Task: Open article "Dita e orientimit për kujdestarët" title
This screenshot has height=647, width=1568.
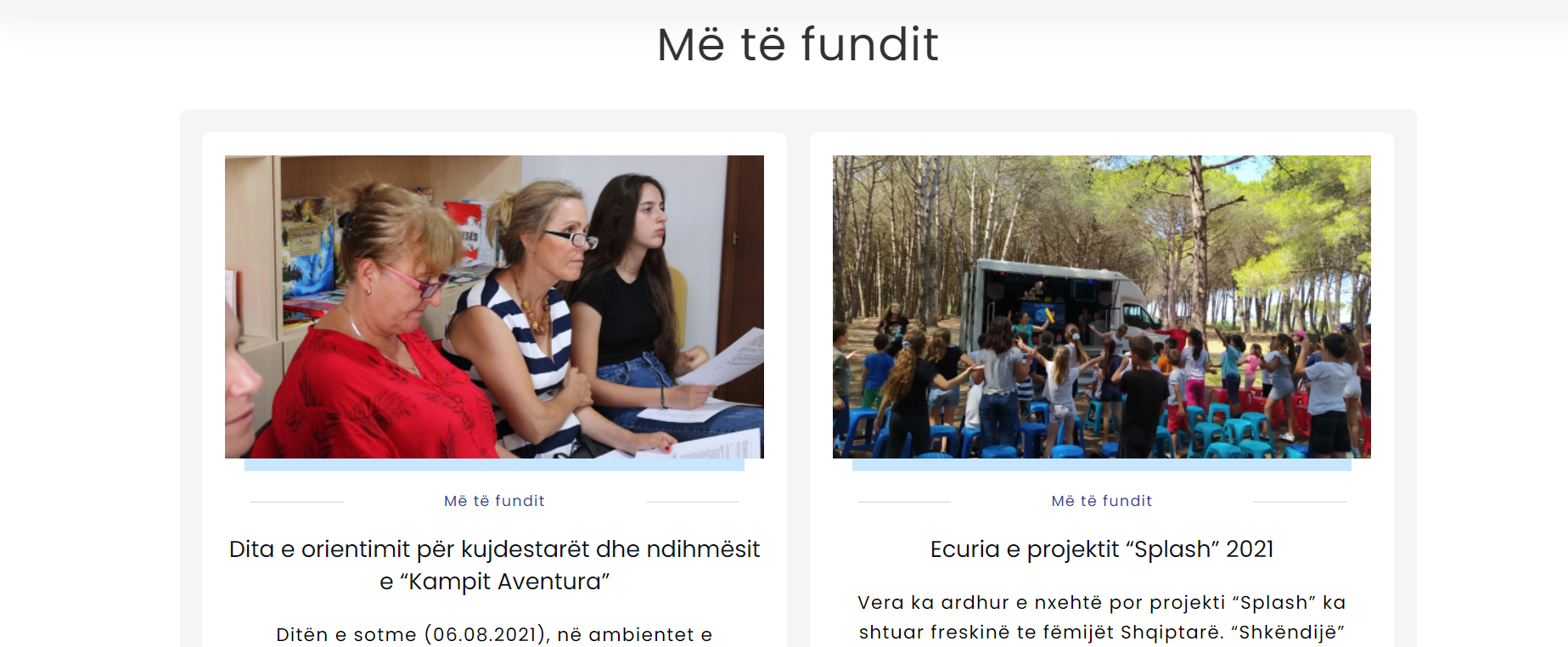Action: click(494, 565)
